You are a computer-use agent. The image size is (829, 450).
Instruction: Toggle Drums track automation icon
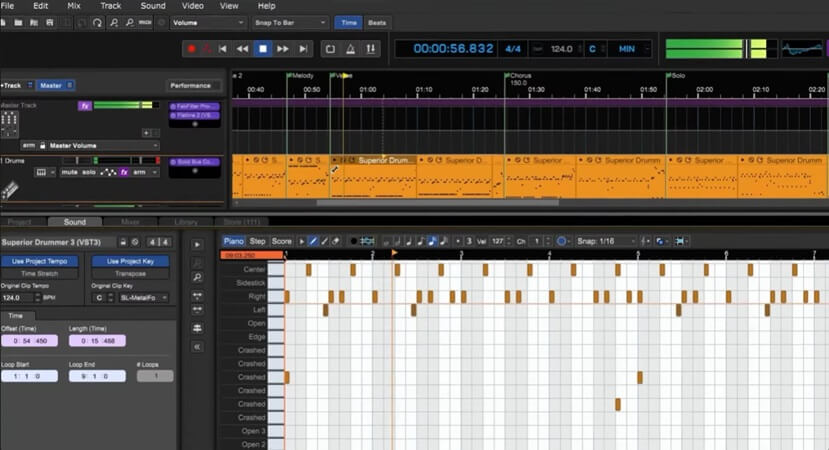pyautogui.click(x=108, y=172)
